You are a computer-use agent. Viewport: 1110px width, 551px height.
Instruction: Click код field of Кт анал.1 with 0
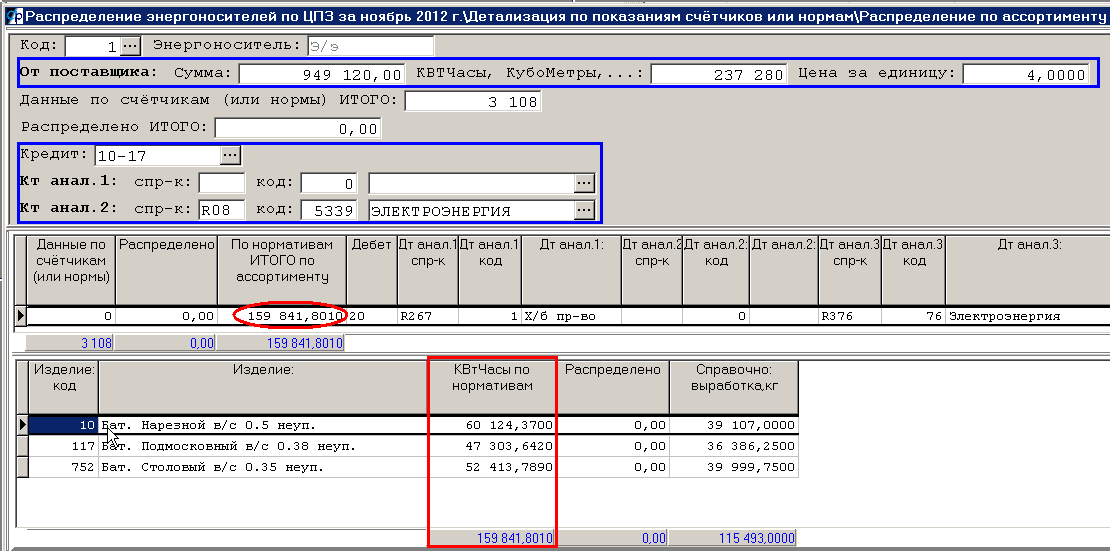[328, 183]
